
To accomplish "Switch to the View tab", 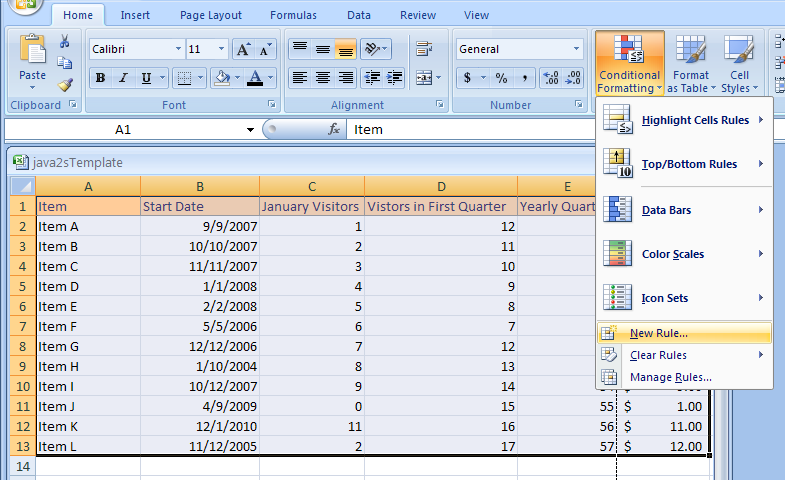I will tap(476, 15).
